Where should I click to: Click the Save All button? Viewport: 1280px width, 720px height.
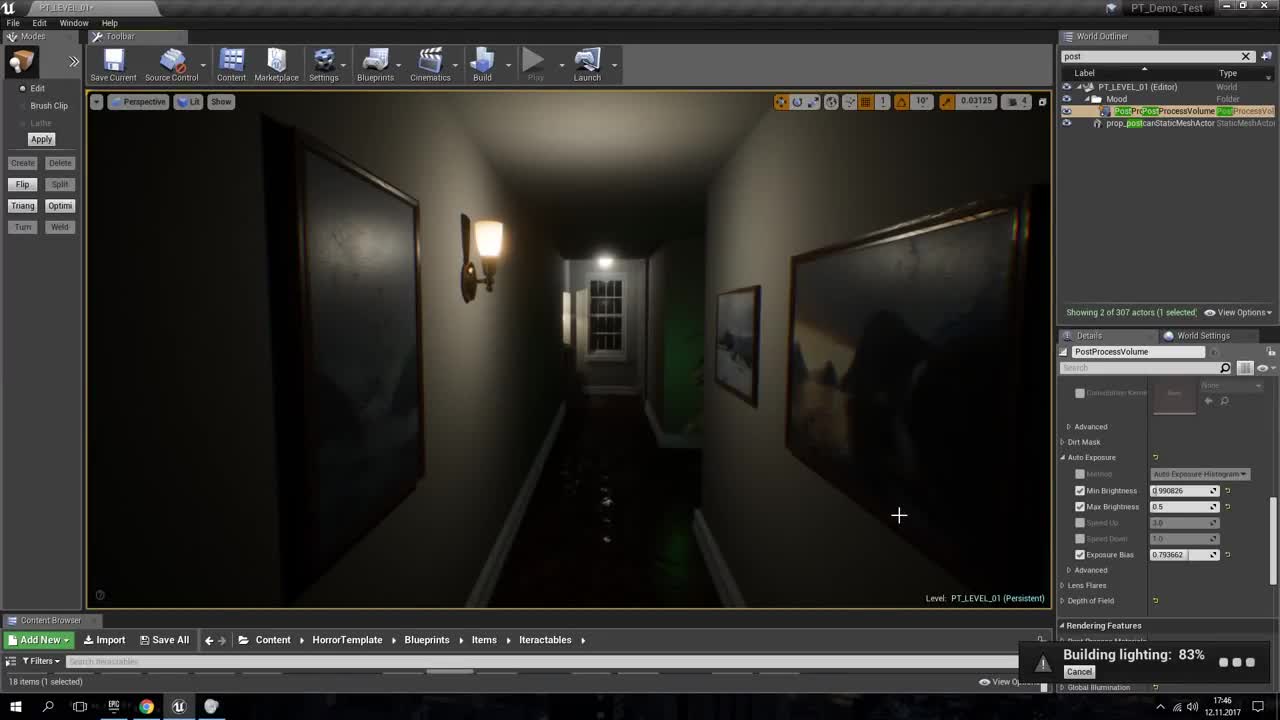tap(164, 640)
